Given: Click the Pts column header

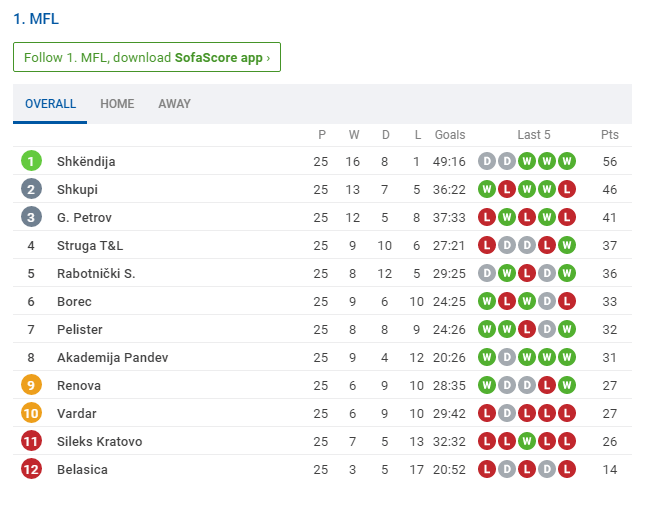Looking at the screenshot, I should click(x=609, y=135).
